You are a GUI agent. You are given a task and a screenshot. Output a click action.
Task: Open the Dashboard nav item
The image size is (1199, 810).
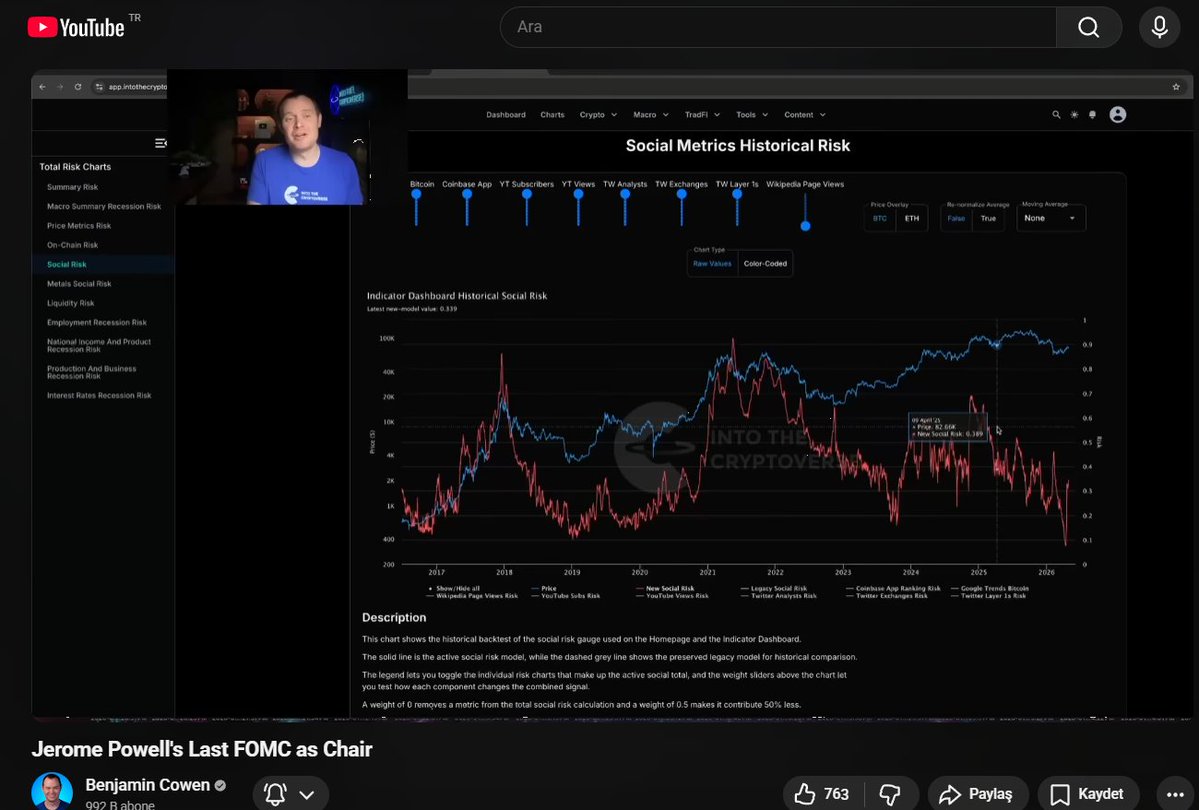pyautogui.click(x=505, y=115)
